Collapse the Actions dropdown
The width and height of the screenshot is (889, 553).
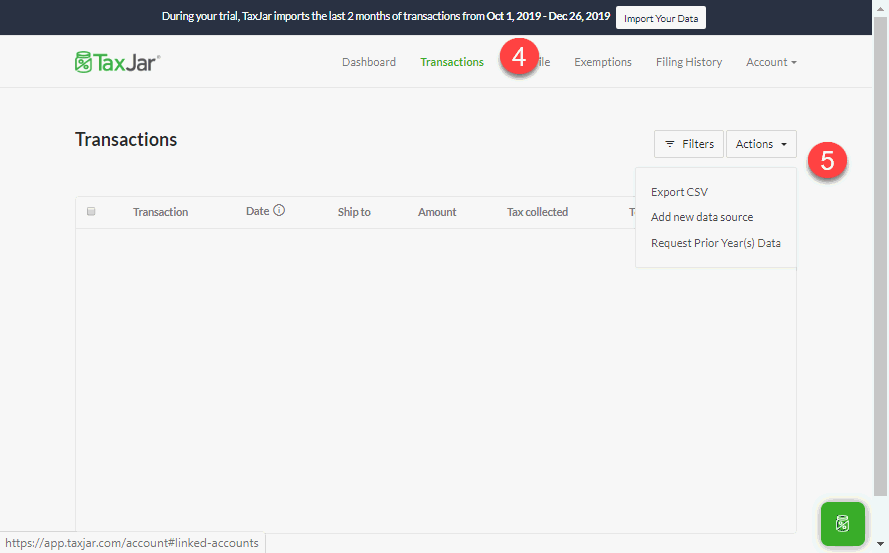pos(761,144)
